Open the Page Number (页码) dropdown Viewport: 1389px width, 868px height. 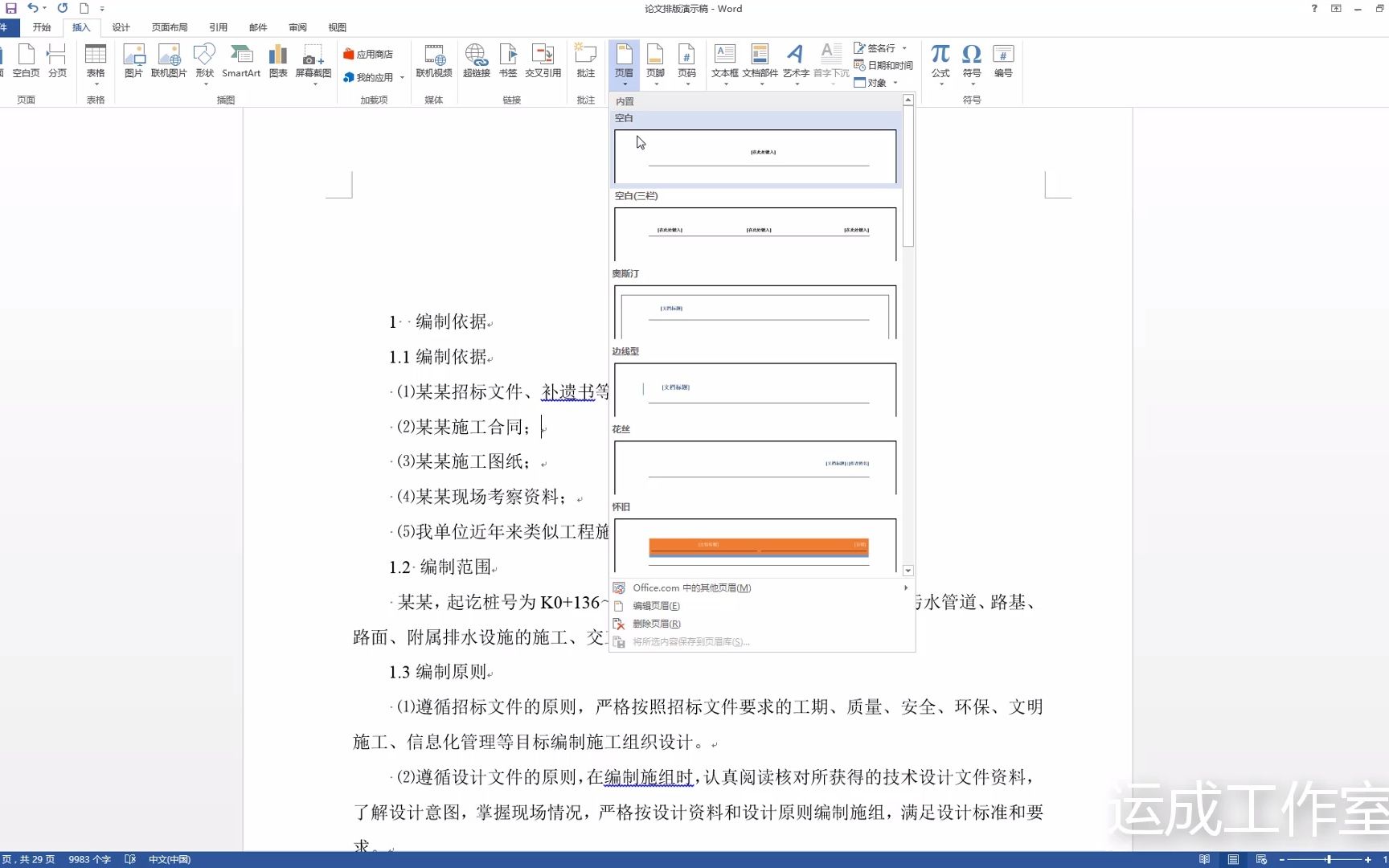[687, 64]
